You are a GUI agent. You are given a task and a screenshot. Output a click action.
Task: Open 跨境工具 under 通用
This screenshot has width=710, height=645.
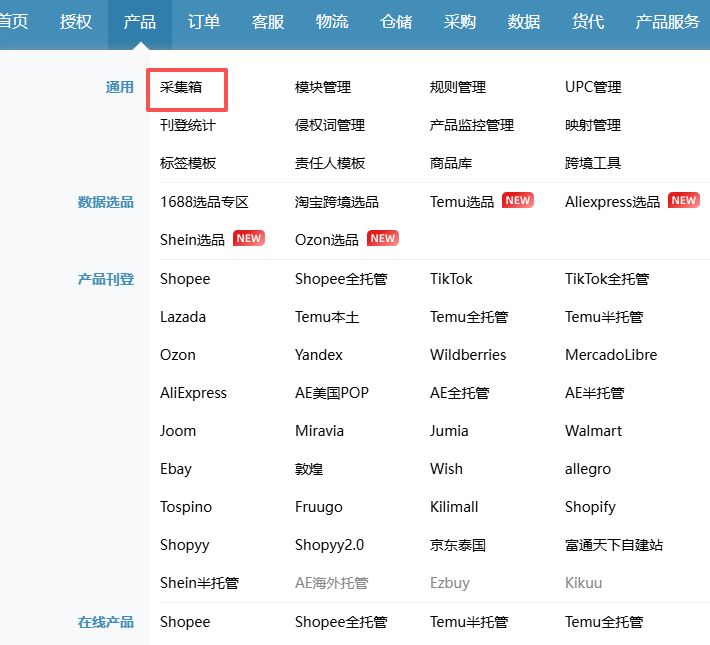pyautogui.click(x=593, y=164)
